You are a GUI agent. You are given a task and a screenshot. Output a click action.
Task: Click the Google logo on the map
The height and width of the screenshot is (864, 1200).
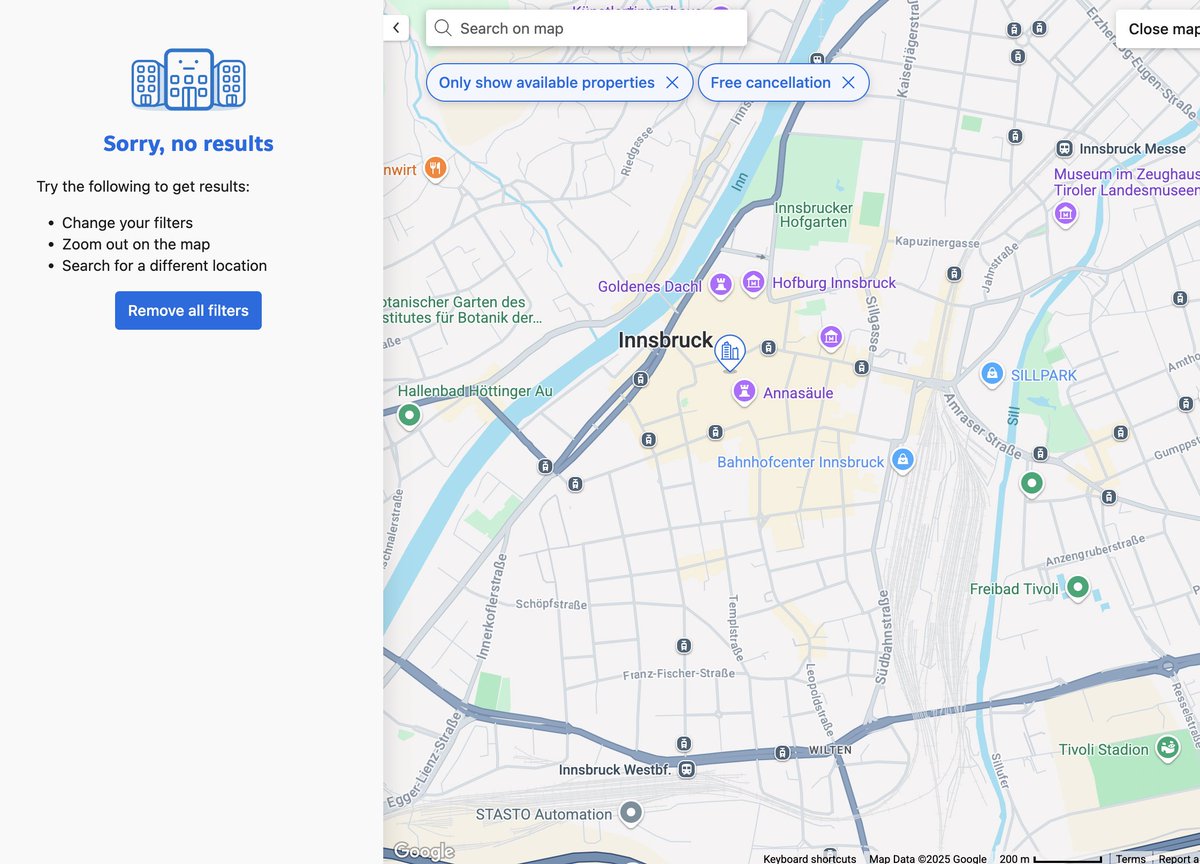[x=424, y=851]
